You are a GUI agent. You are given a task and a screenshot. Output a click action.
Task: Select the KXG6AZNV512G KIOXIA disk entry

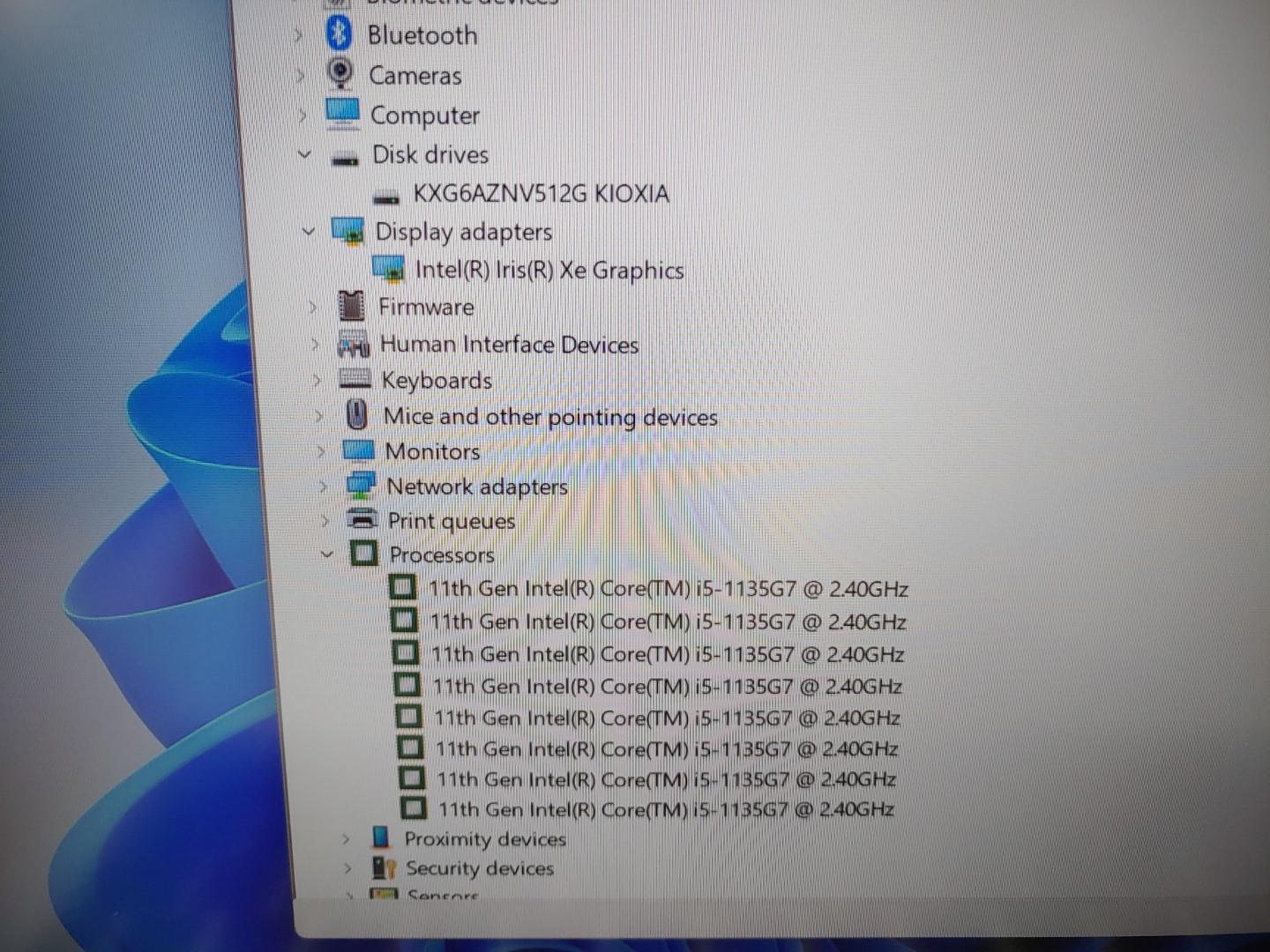[542, 193]
